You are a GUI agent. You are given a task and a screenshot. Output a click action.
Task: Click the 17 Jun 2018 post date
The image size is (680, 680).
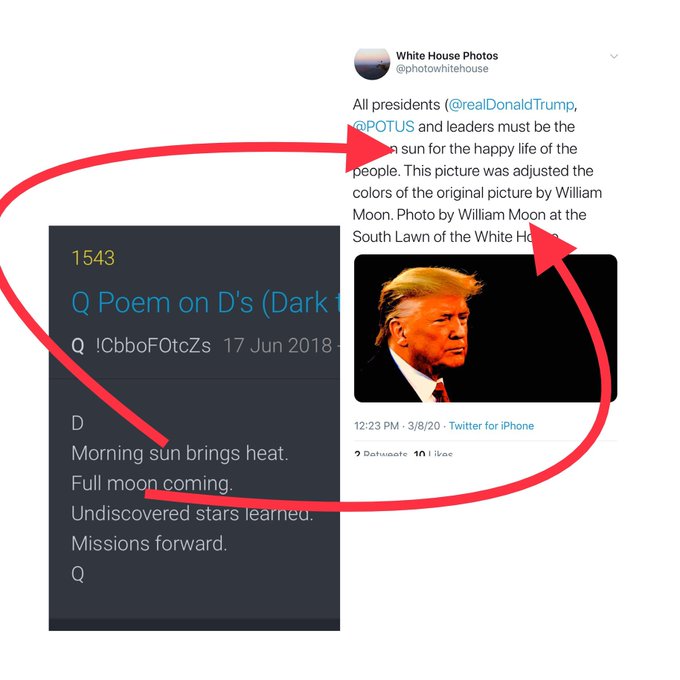point(278,346)
